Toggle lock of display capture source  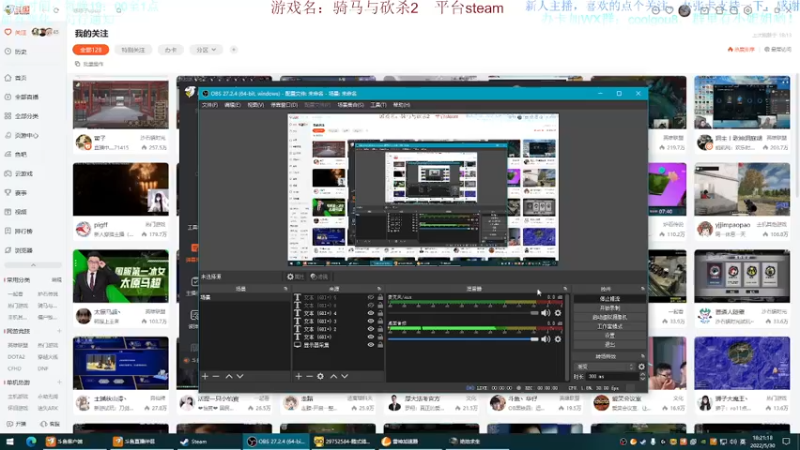[x=380, y=345]
